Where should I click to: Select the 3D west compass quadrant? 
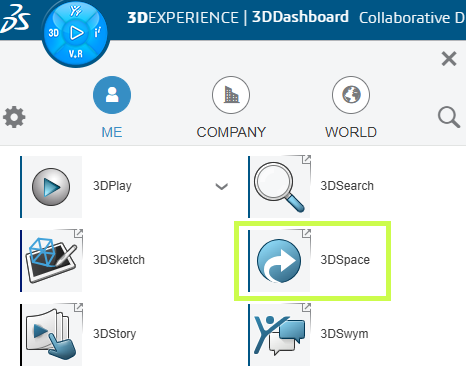(x=54, y=33)
